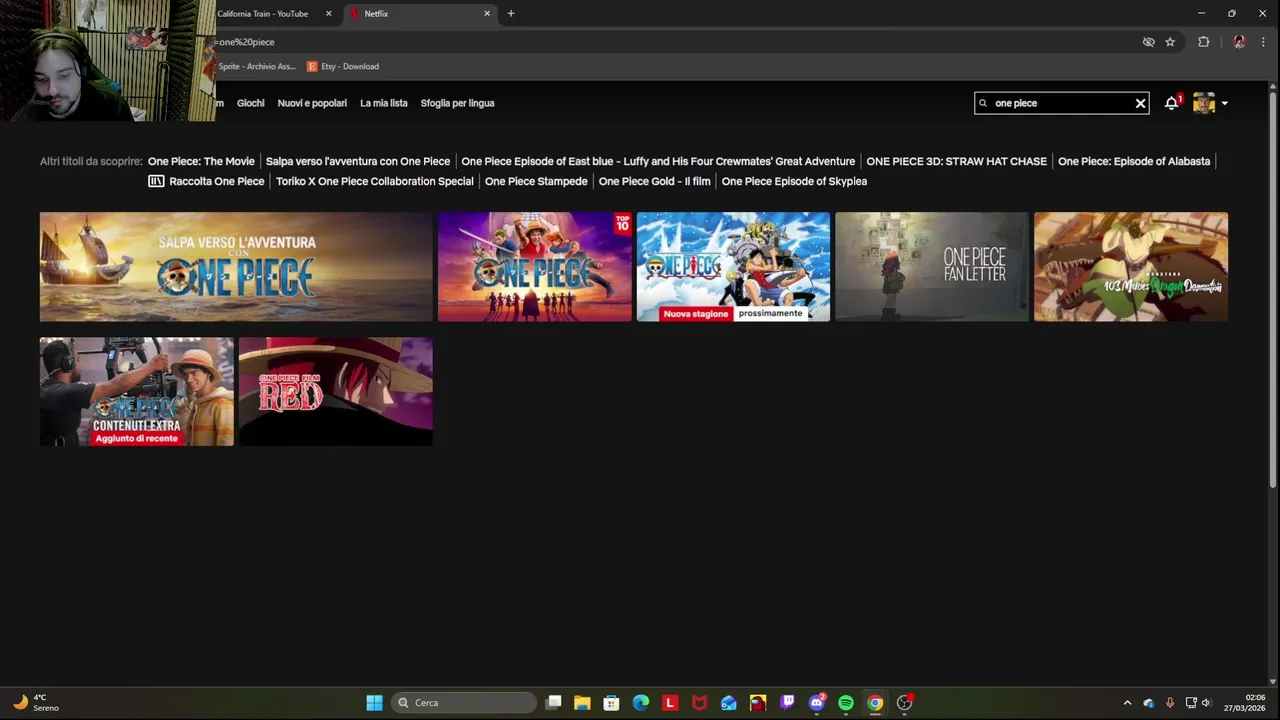Open Chrome three-dot menu
This screenshot has width=1280, height=720.
pos(1263,42)
